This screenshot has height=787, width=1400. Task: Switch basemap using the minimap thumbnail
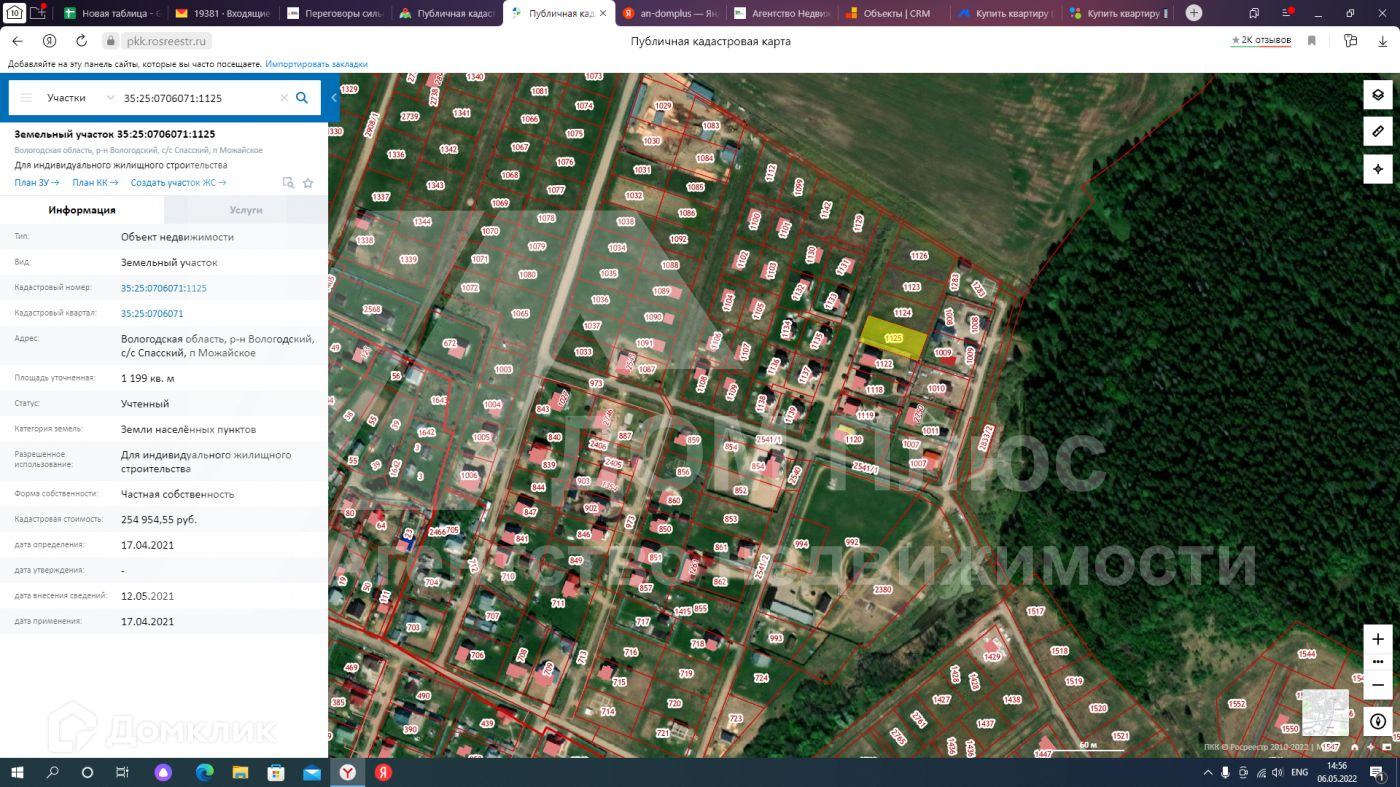coord(1325,713)
